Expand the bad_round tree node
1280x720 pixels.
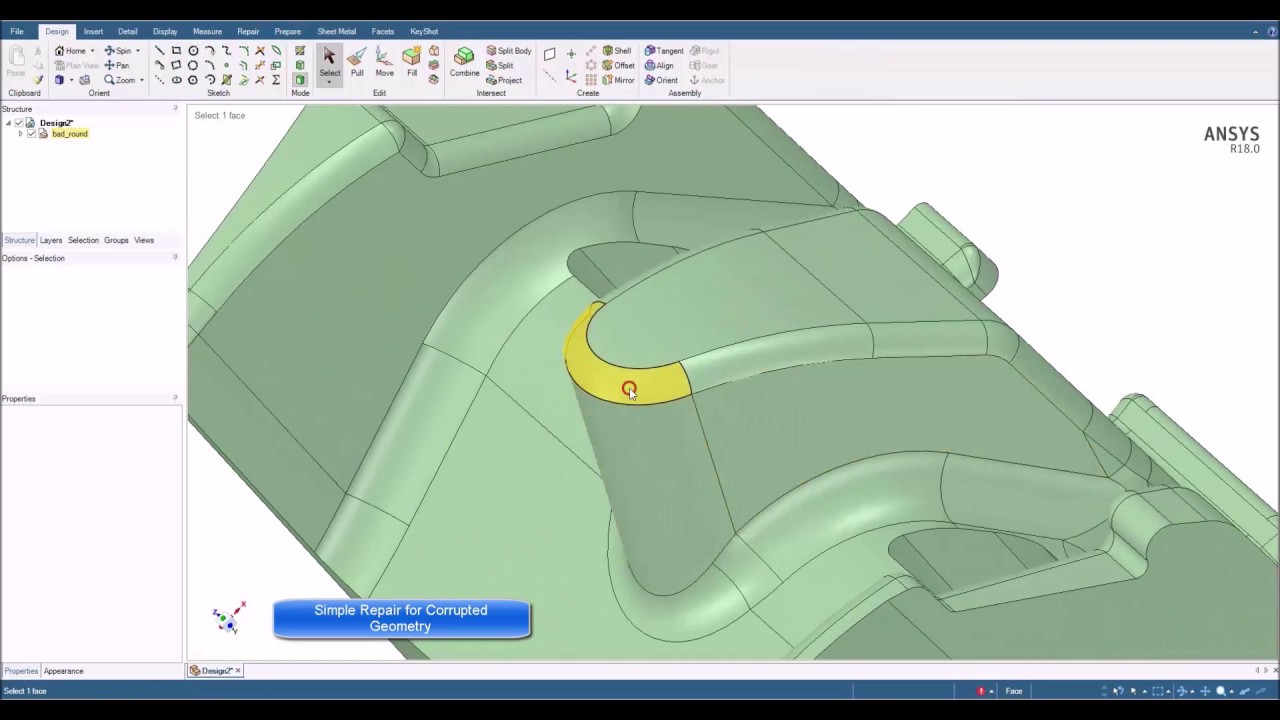(21, 134)
